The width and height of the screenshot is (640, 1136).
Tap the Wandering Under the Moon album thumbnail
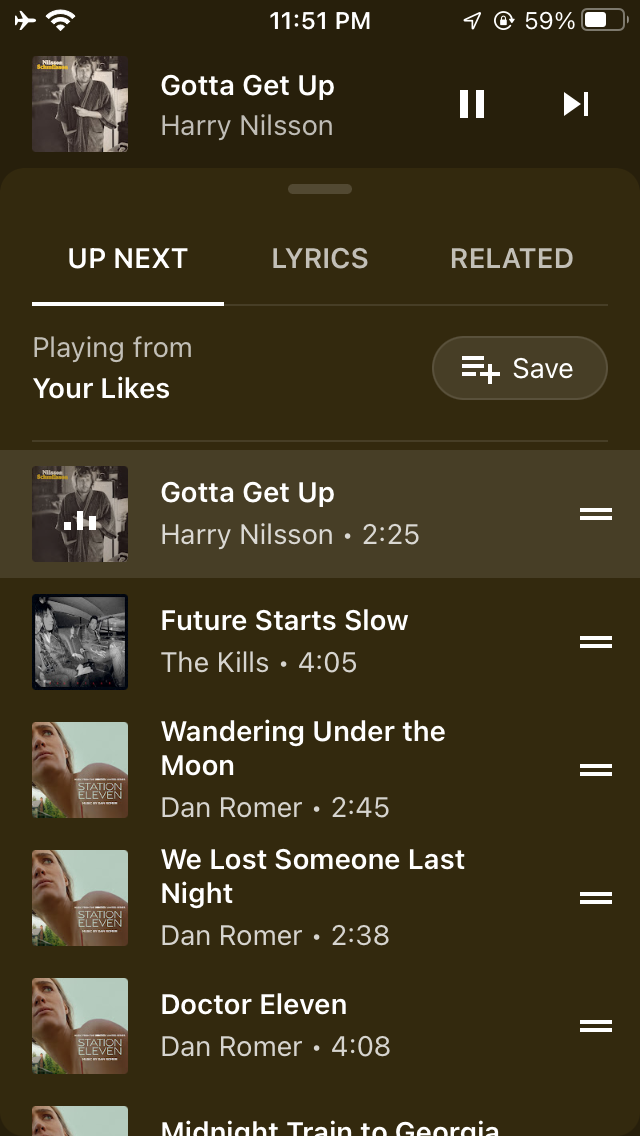pyautogui.click(x=80, y=770)
